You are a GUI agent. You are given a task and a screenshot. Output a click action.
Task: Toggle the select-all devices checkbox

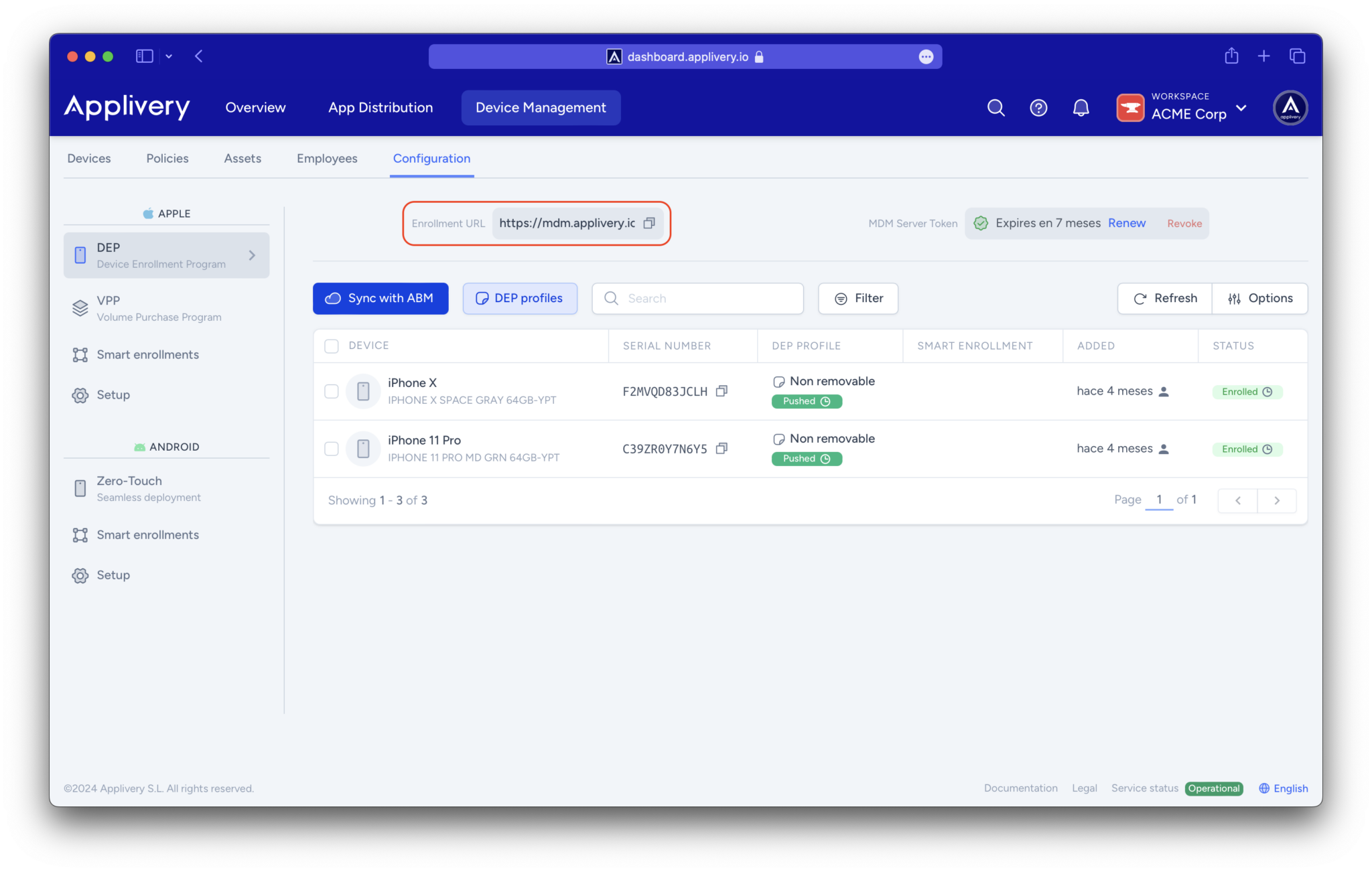[332, 346]
